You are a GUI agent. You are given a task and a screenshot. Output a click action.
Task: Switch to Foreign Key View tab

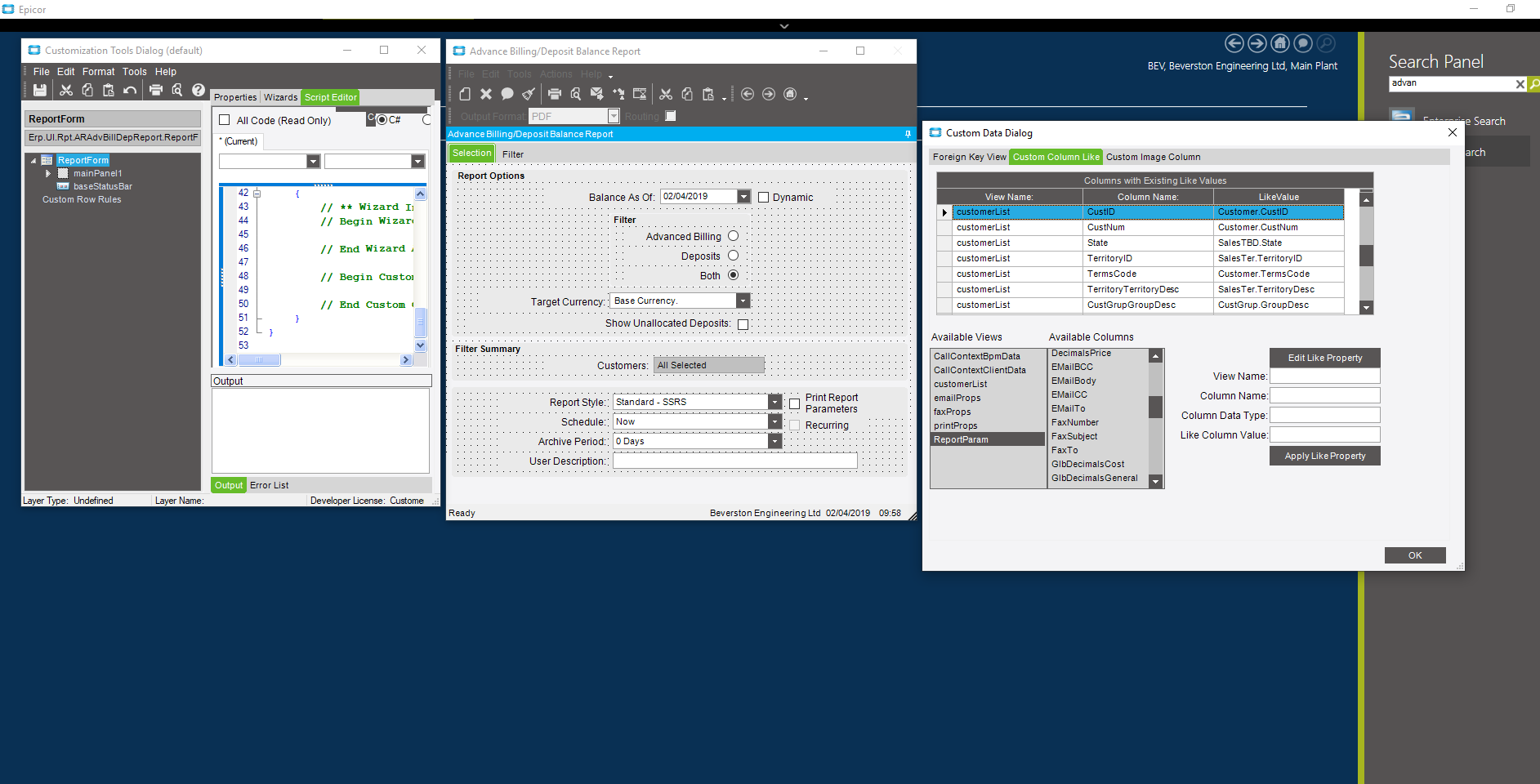(x=970, y=157)
